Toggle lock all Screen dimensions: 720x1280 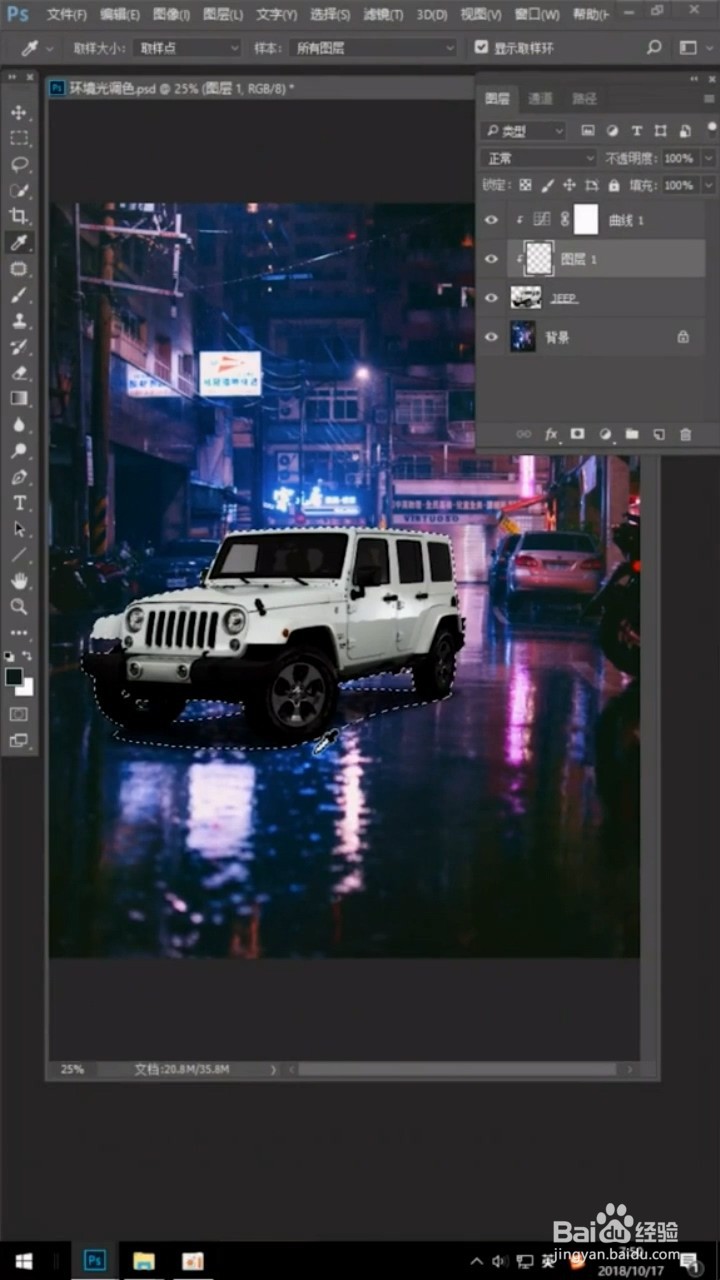pos(613,185)
